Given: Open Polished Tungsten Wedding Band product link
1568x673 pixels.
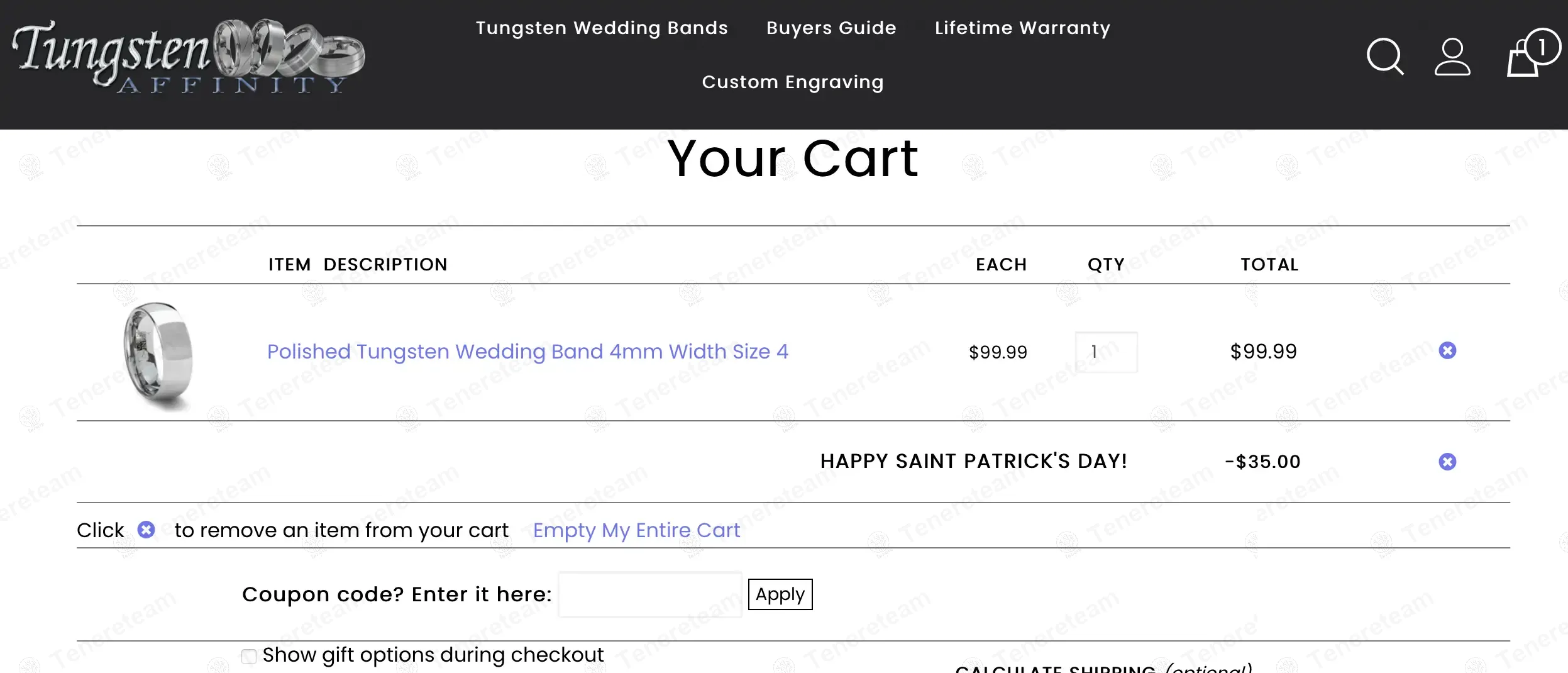Looking at the screenshot, I should click(x=527, y=352).
